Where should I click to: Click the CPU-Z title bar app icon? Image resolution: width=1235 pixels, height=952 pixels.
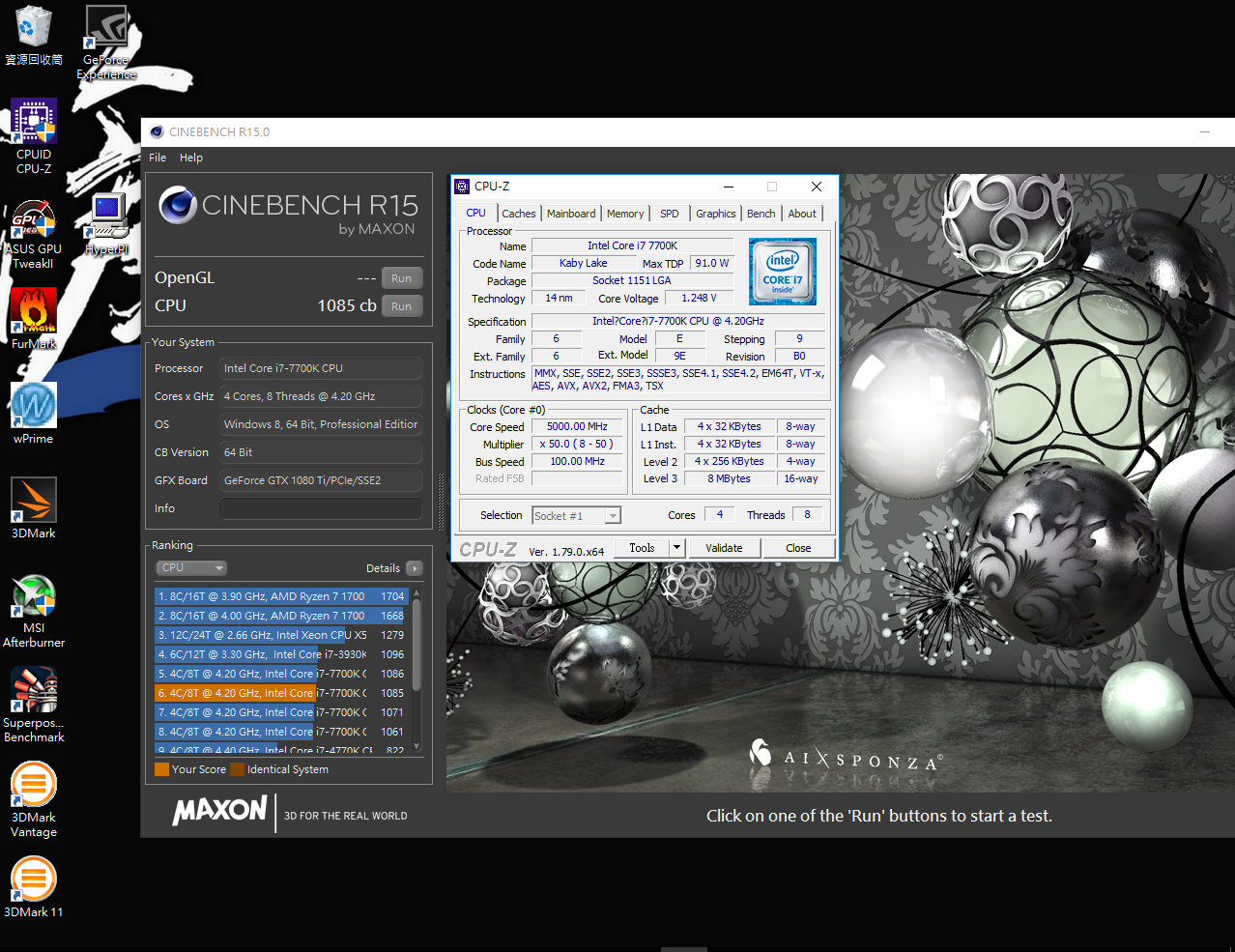462,187
